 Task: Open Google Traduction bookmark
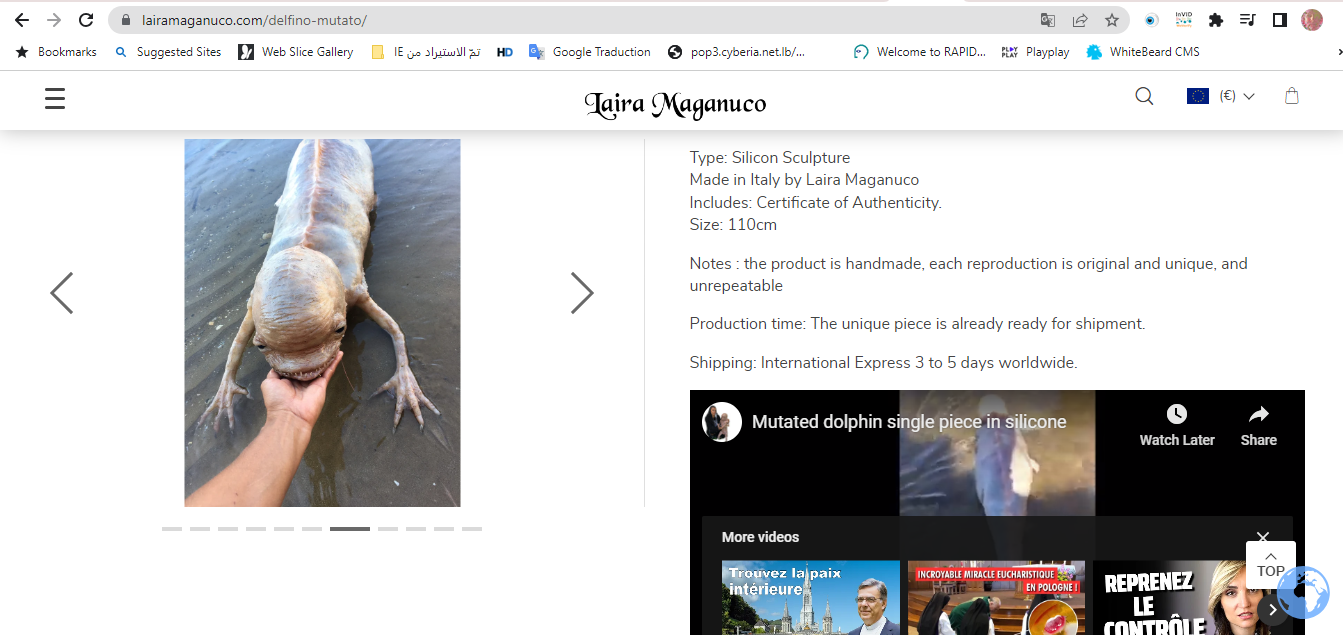(x=590, y=52)
